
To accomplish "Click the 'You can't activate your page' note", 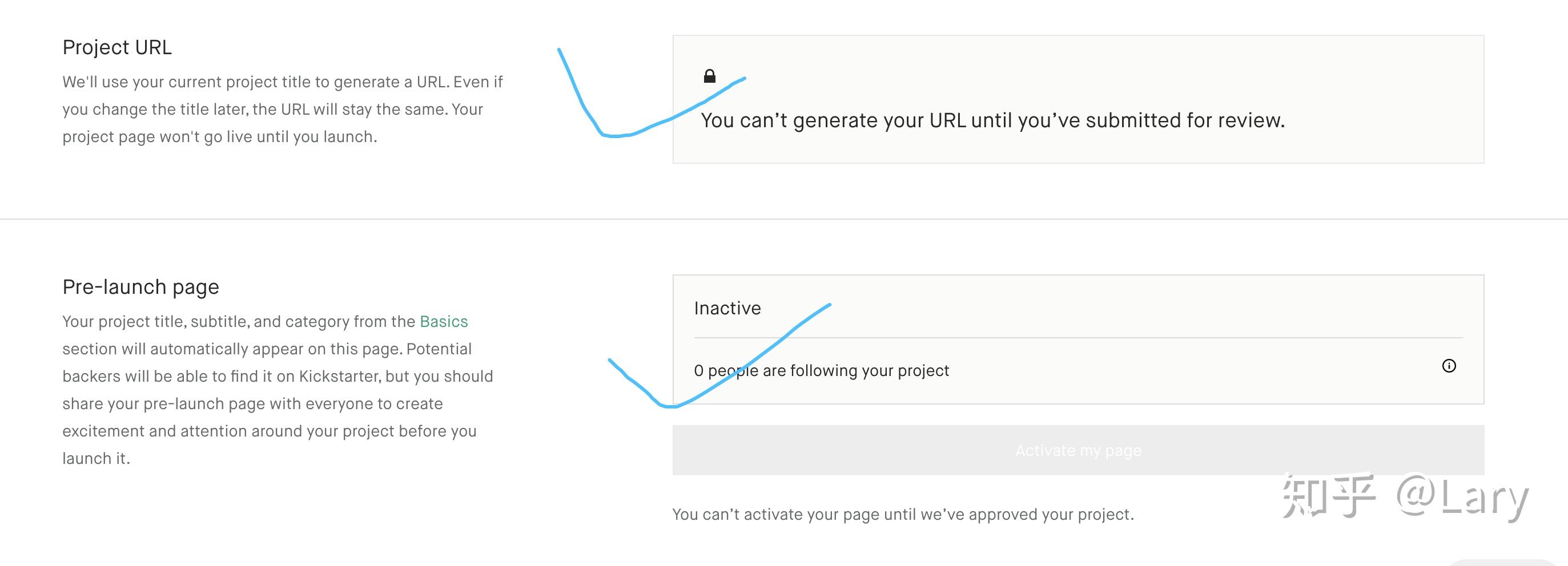I will 903,514.
